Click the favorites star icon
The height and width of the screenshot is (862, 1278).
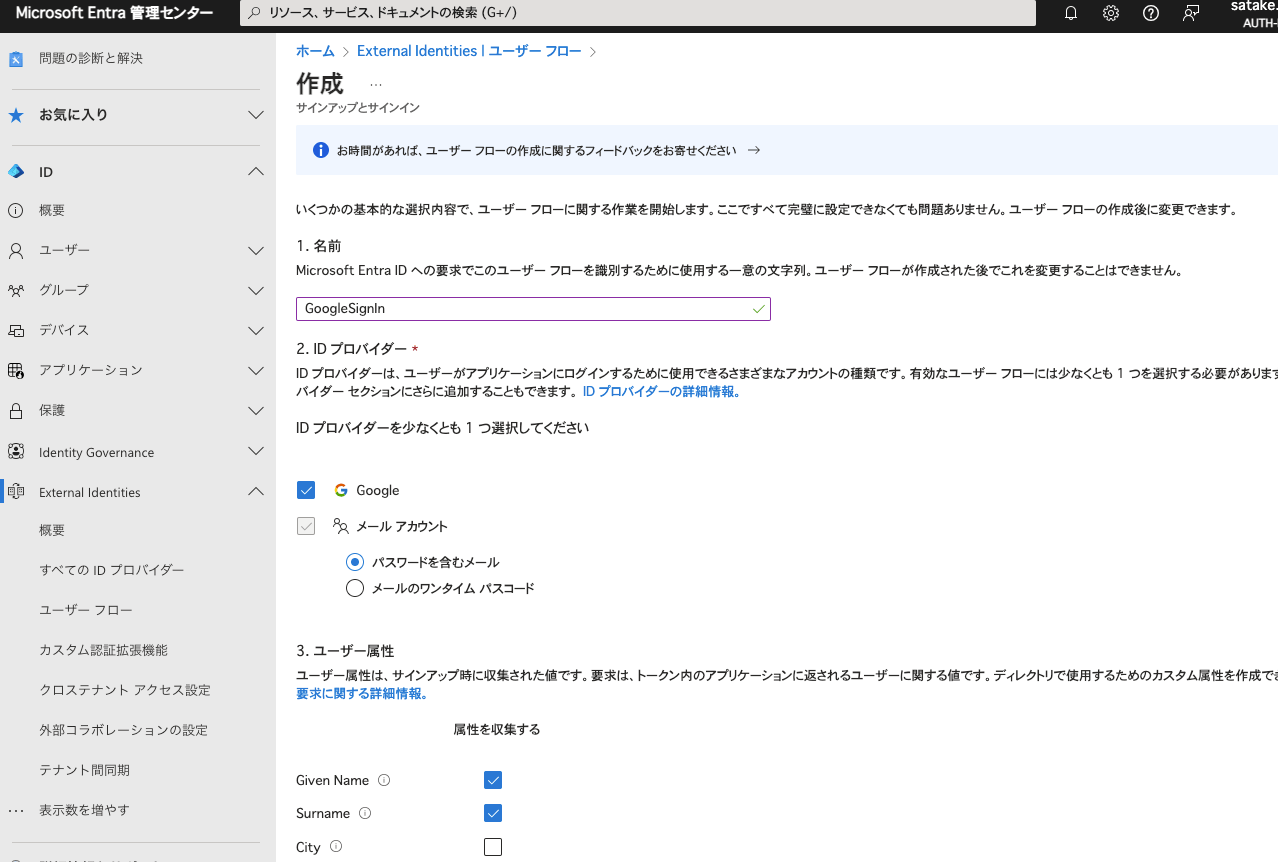[x=16, y=115]
